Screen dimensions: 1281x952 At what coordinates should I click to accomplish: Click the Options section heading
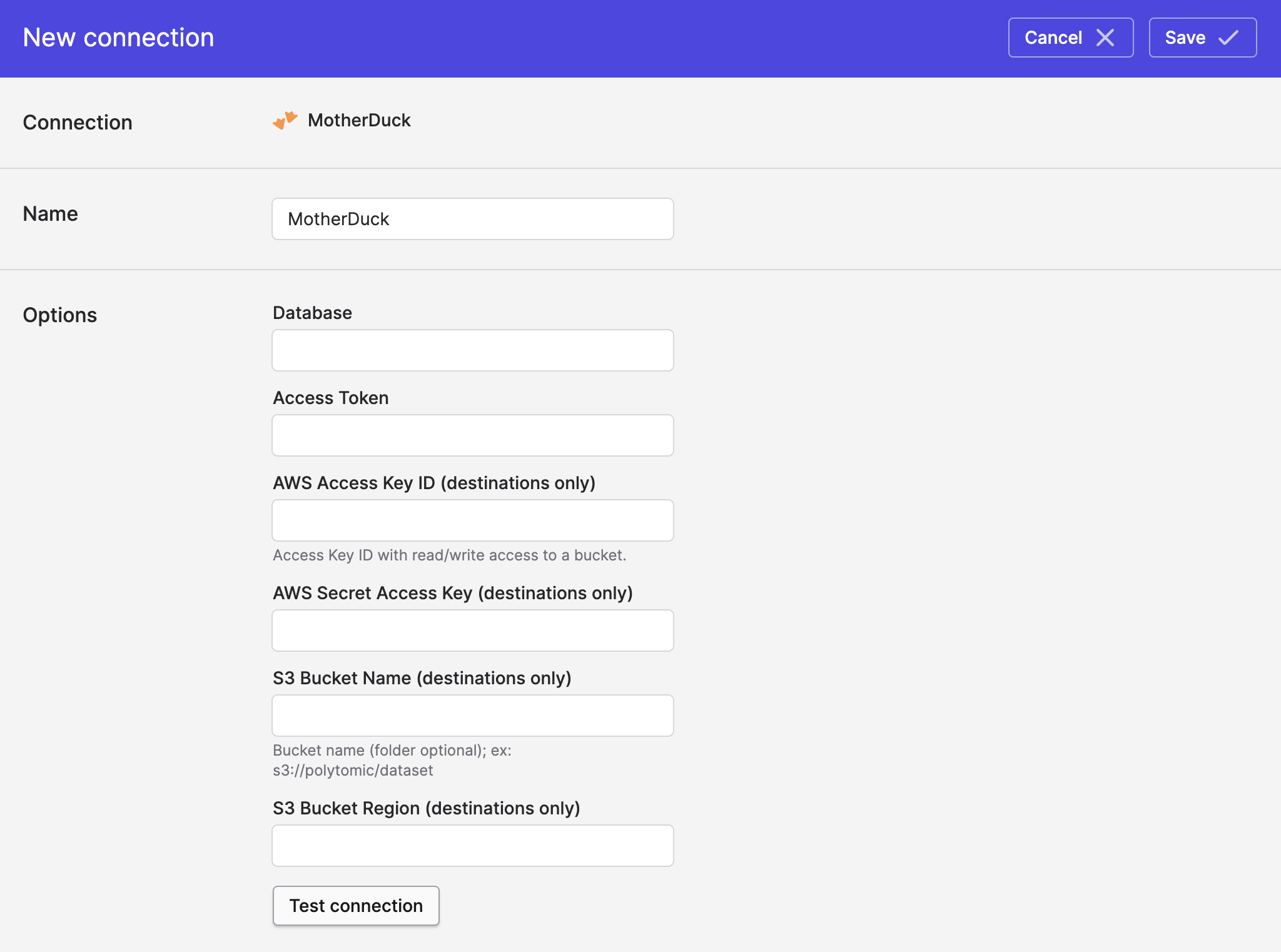[60, 315]
